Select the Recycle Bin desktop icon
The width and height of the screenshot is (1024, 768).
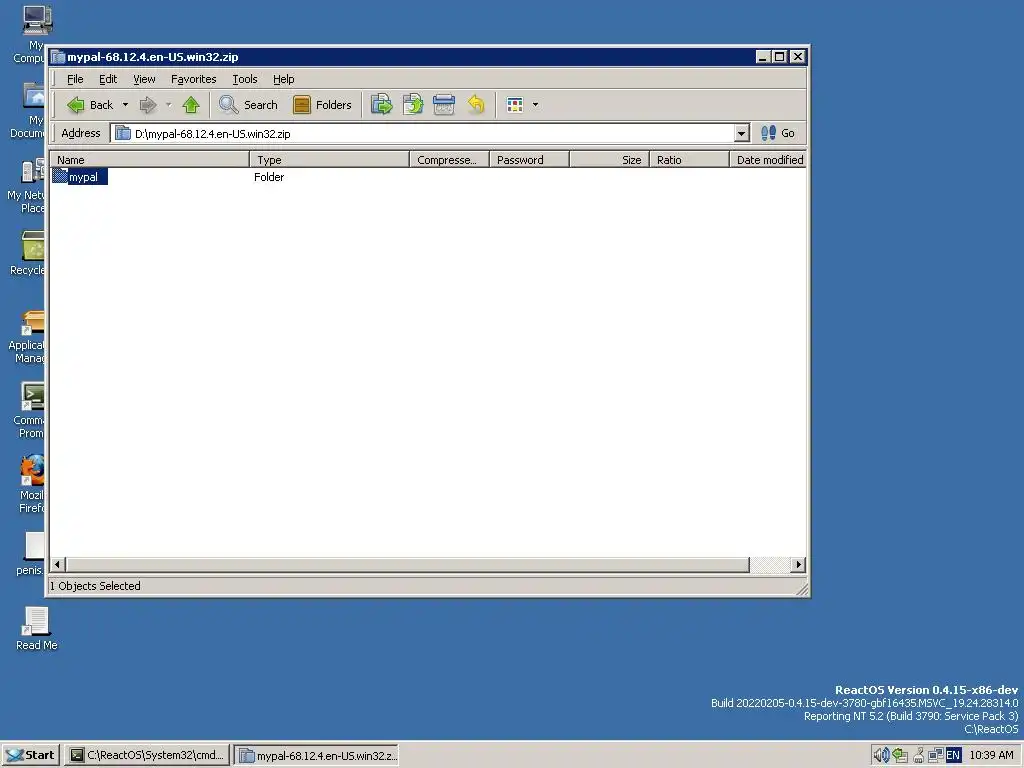pyautogui.click(x=29, y=254)
